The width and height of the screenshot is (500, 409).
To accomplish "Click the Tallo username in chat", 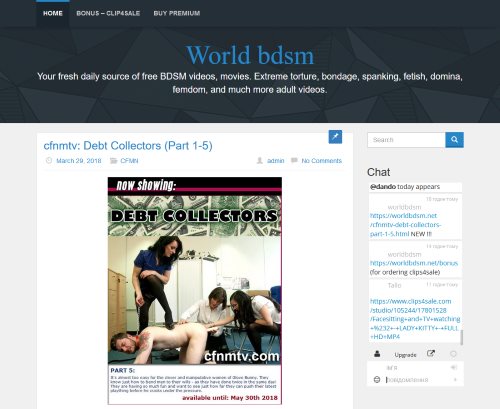I will tap(394, 285).
